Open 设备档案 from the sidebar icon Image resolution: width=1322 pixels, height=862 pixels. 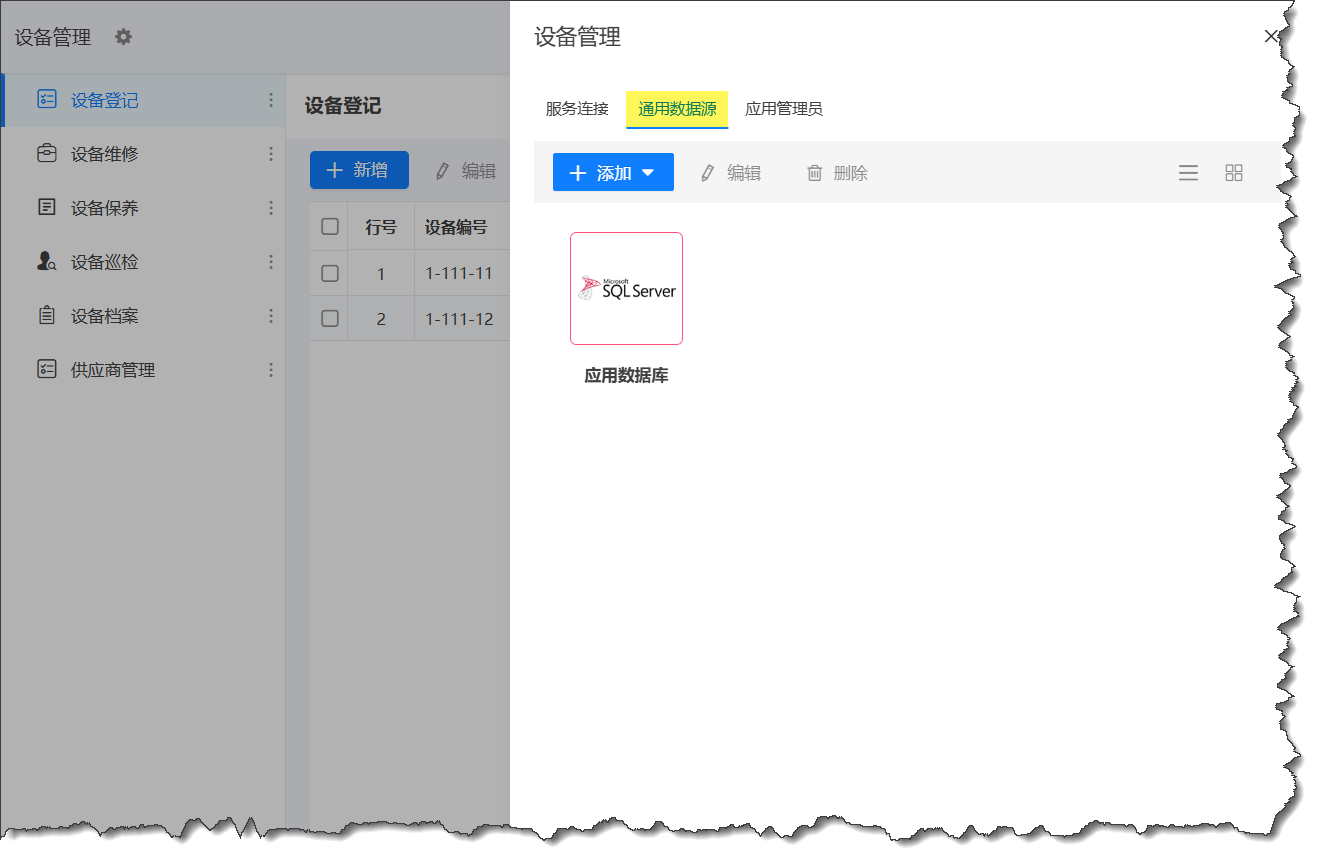click(x=47, y=315)
